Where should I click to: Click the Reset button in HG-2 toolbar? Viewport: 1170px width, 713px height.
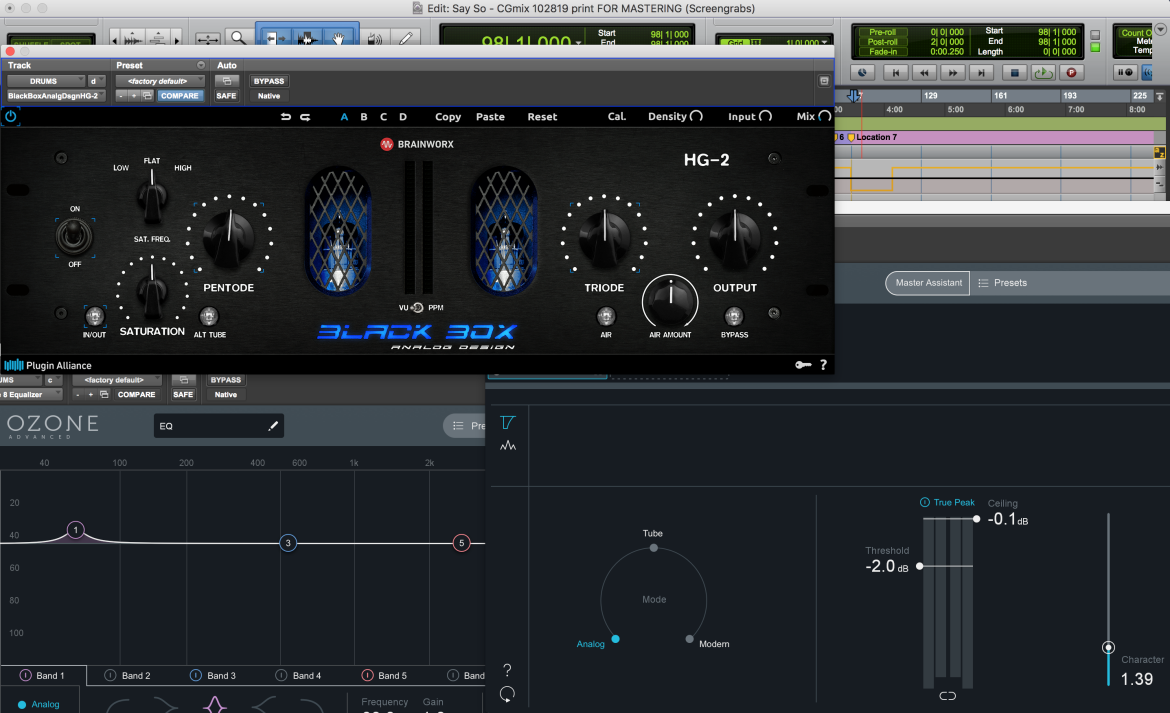[x=542, y=117]
